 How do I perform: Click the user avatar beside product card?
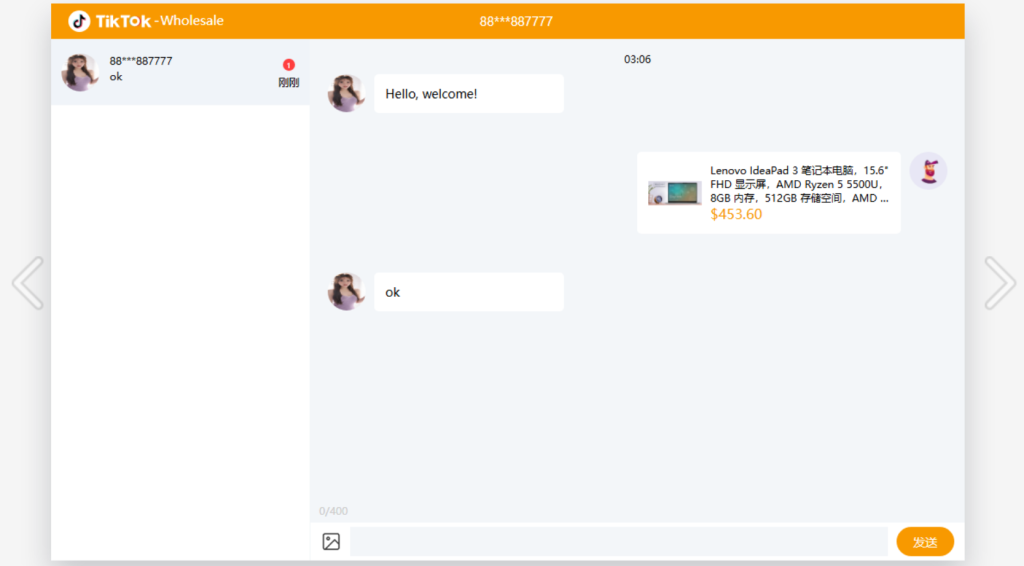[x=929, y=171]
